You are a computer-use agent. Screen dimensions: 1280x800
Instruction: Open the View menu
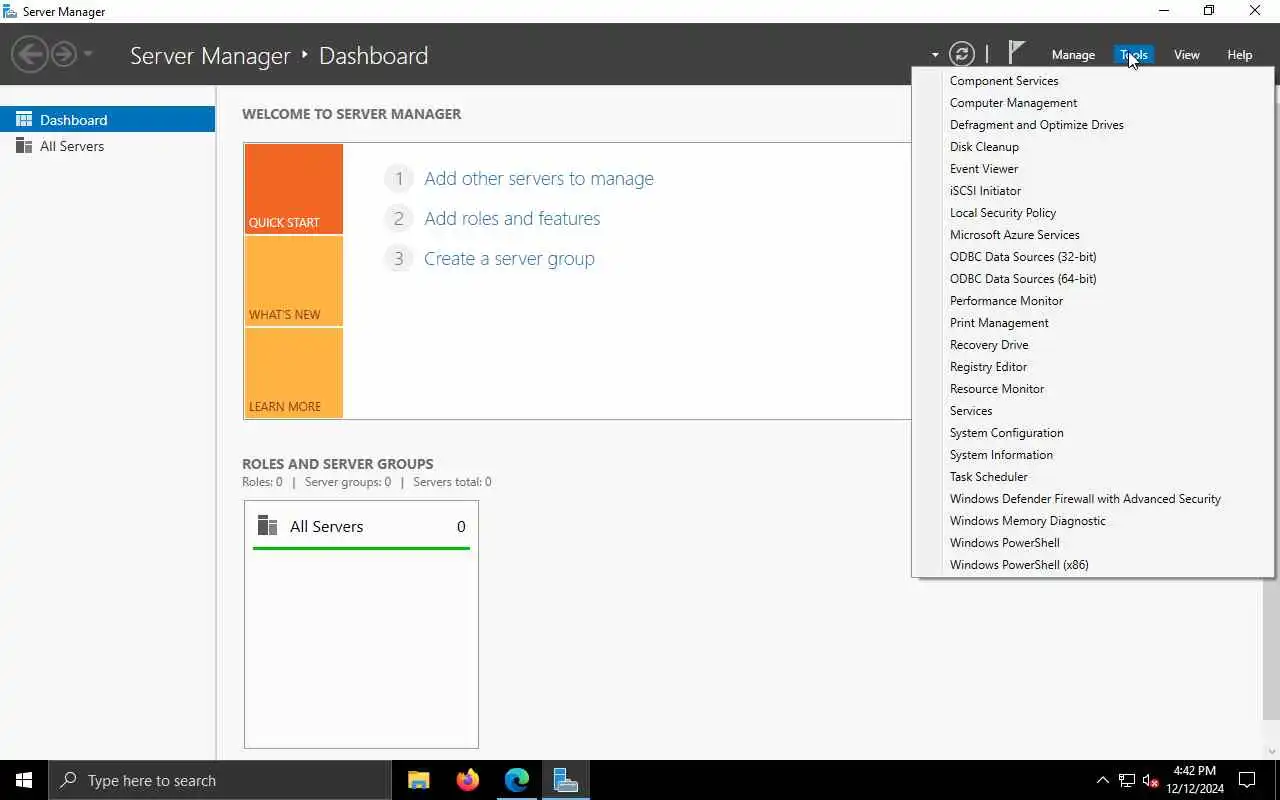(1187, 55)
